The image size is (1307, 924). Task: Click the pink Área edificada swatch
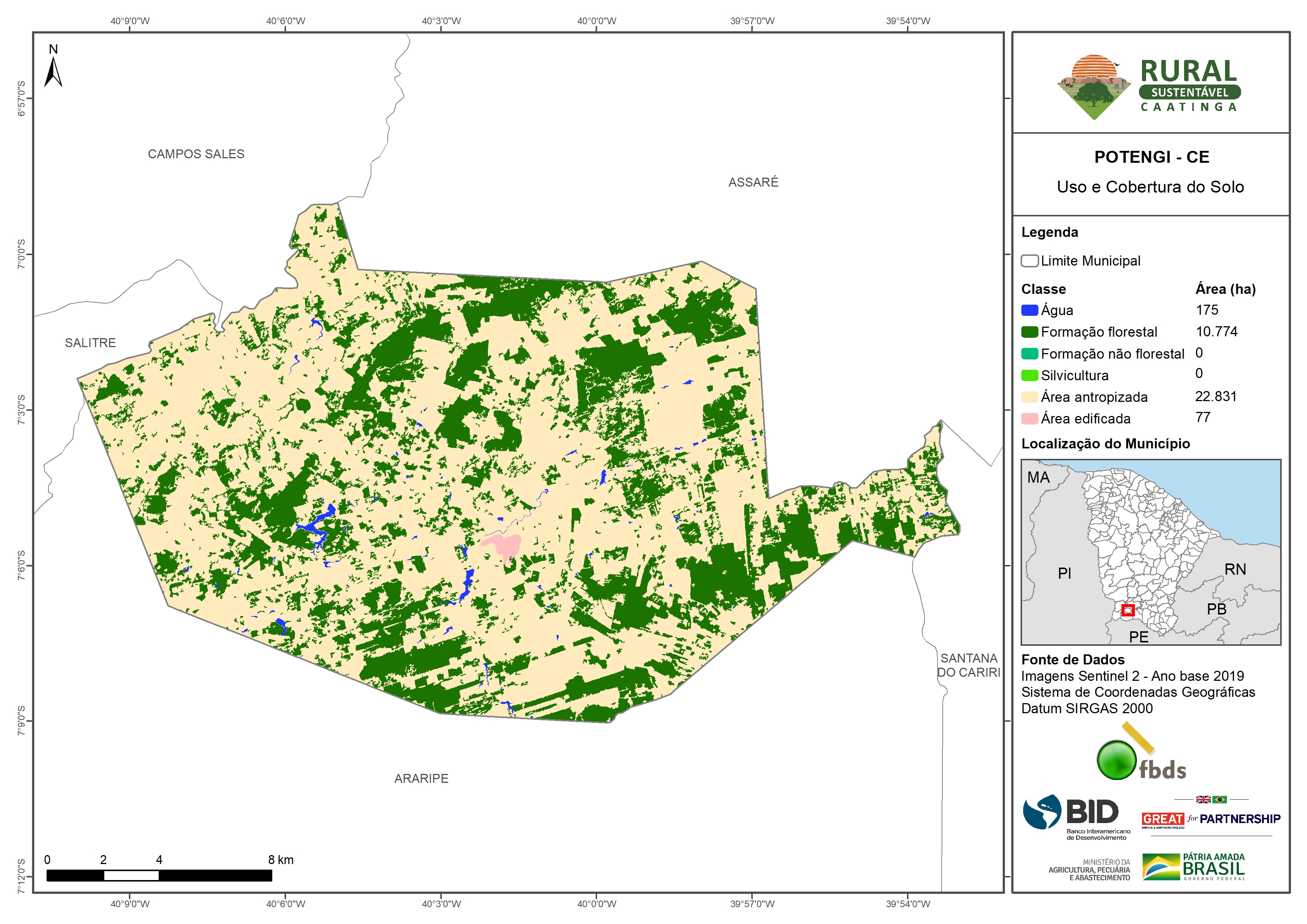pos(1029,419)
